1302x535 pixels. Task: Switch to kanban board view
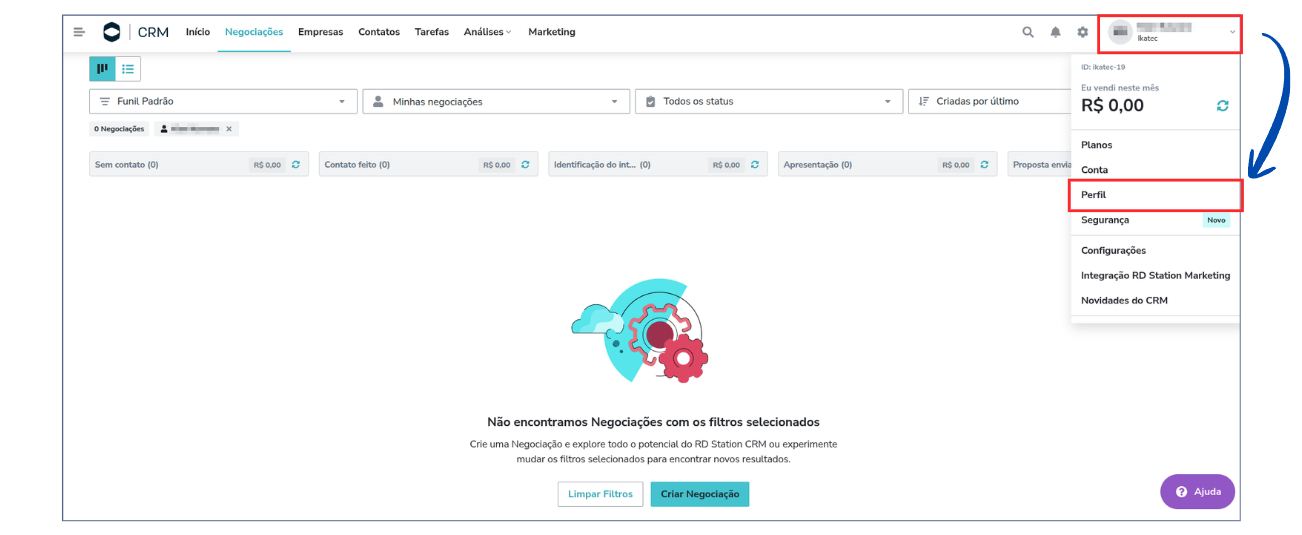(102, 68)
